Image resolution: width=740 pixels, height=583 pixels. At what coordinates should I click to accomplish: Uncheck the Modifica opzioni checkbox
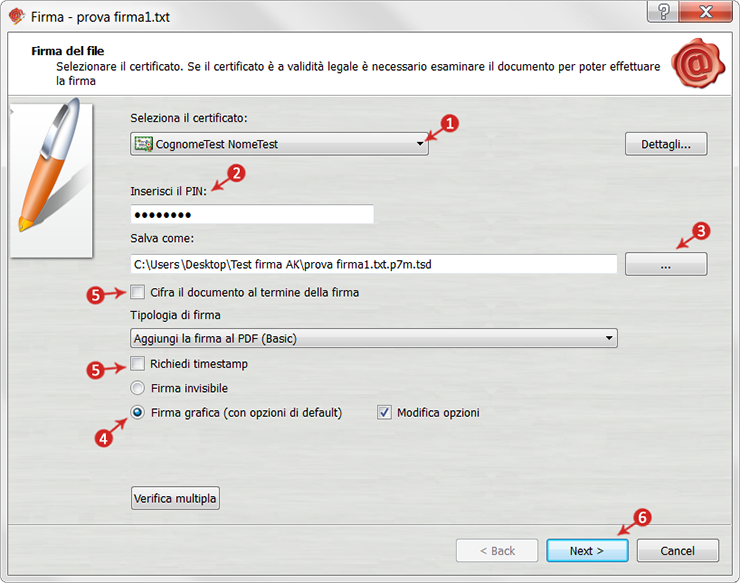(384, 412)
